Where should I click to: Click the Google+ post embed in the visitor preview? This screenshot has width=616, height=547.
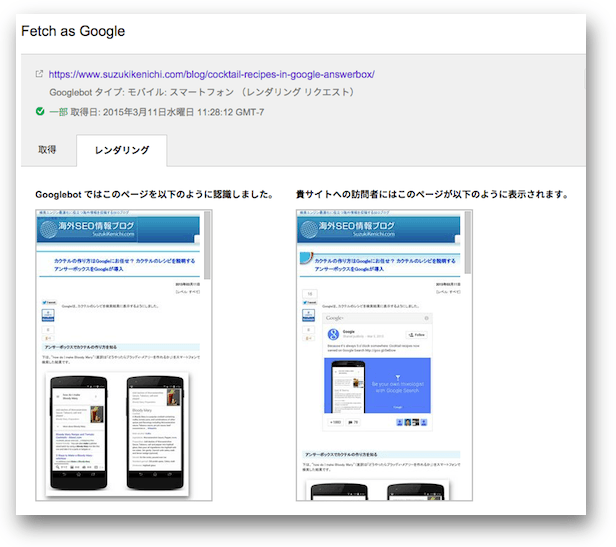pos(377,372)
